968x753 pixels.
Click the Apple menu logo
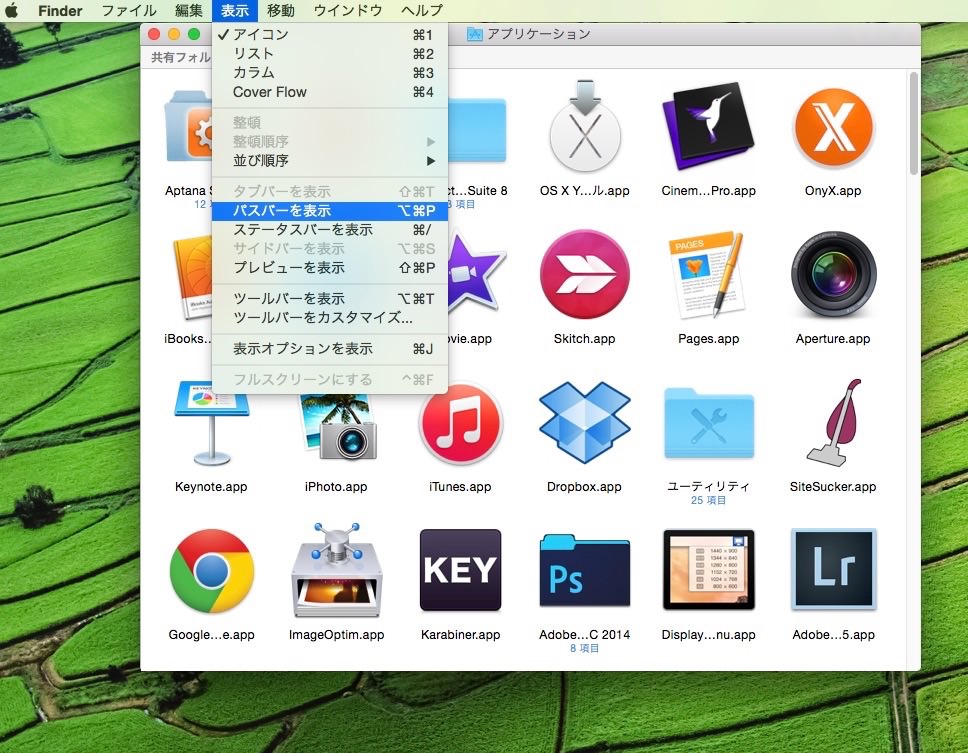(12, 10)
